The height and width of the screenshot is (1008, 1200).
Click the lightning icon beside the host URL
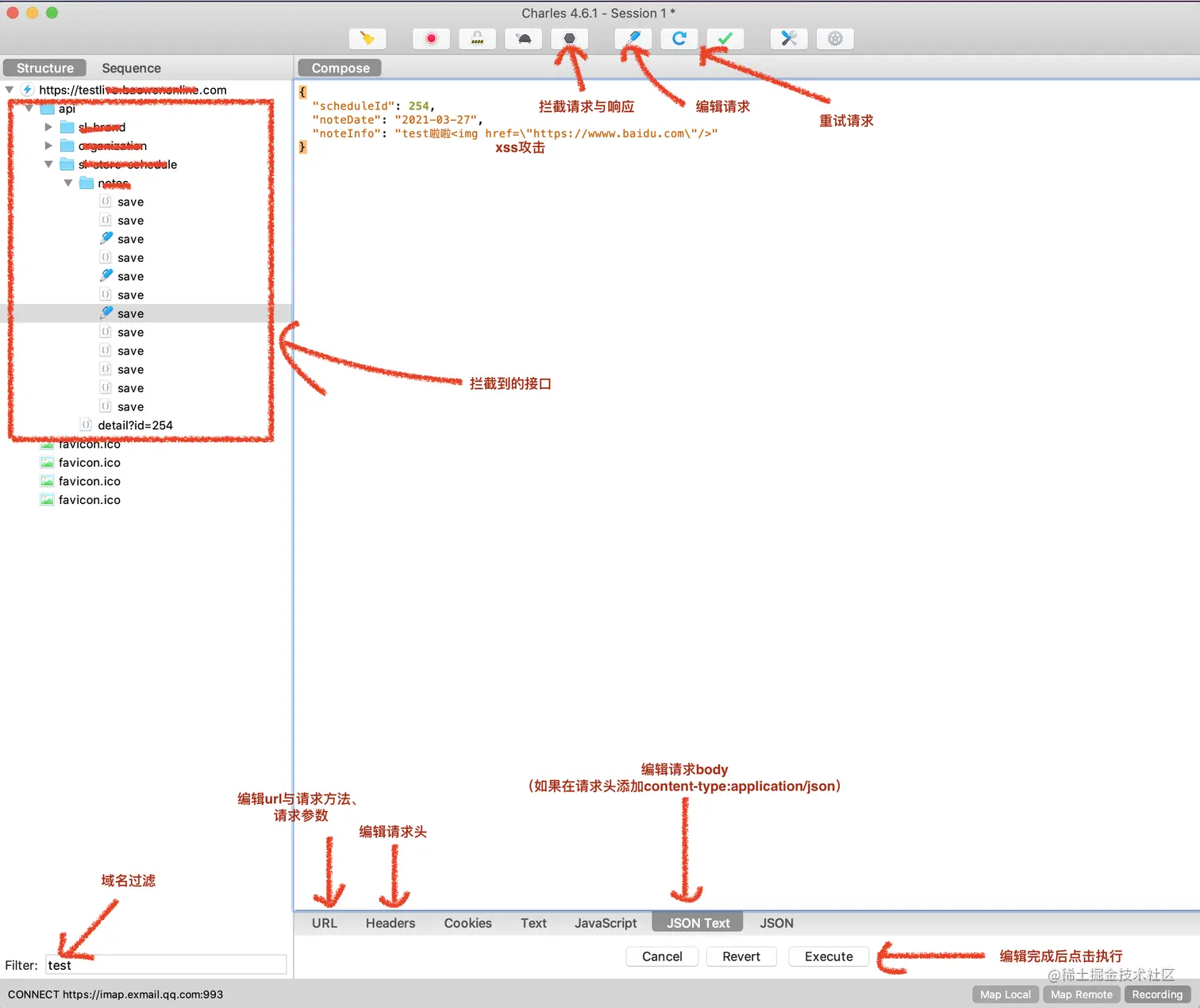pyautogui.click(x=28, y=90)
